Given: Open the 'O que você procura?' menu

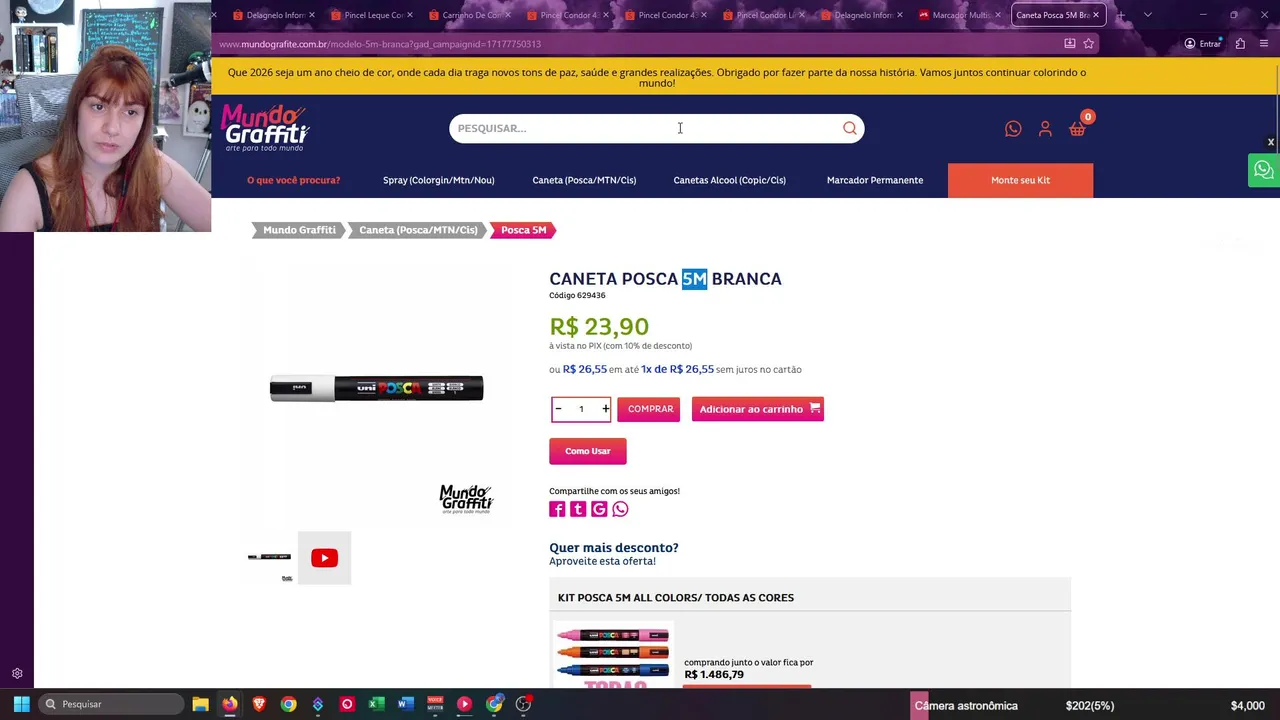Looking at the screenshot, I should [293, 180].
